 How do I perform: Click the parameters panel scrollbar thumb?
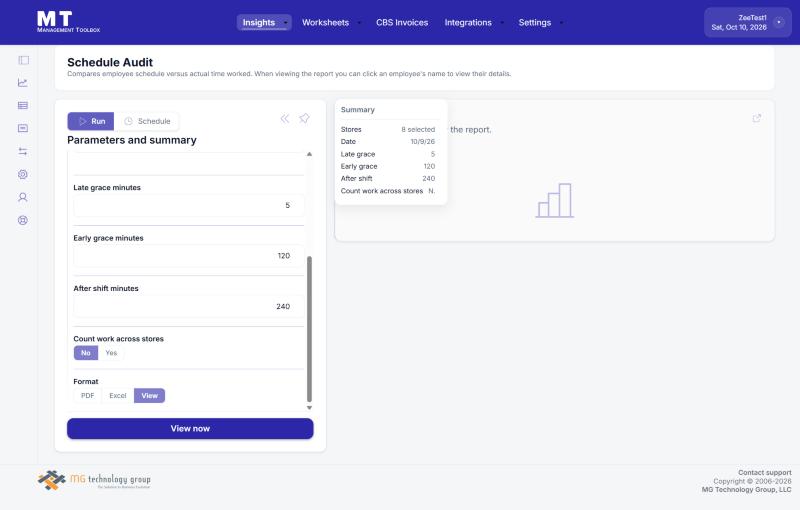click(x=309, y=329)
